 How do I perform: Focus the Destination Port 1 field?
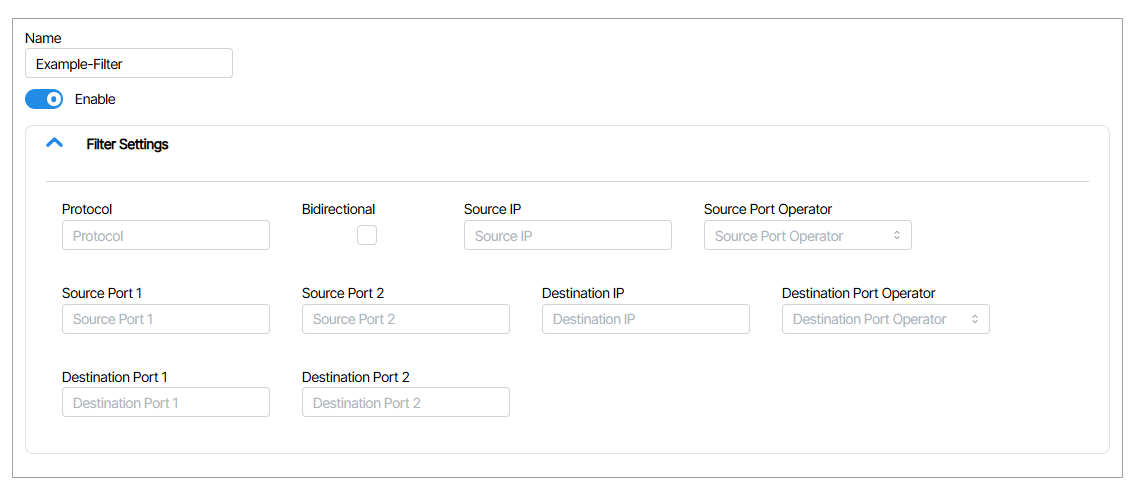165,402
